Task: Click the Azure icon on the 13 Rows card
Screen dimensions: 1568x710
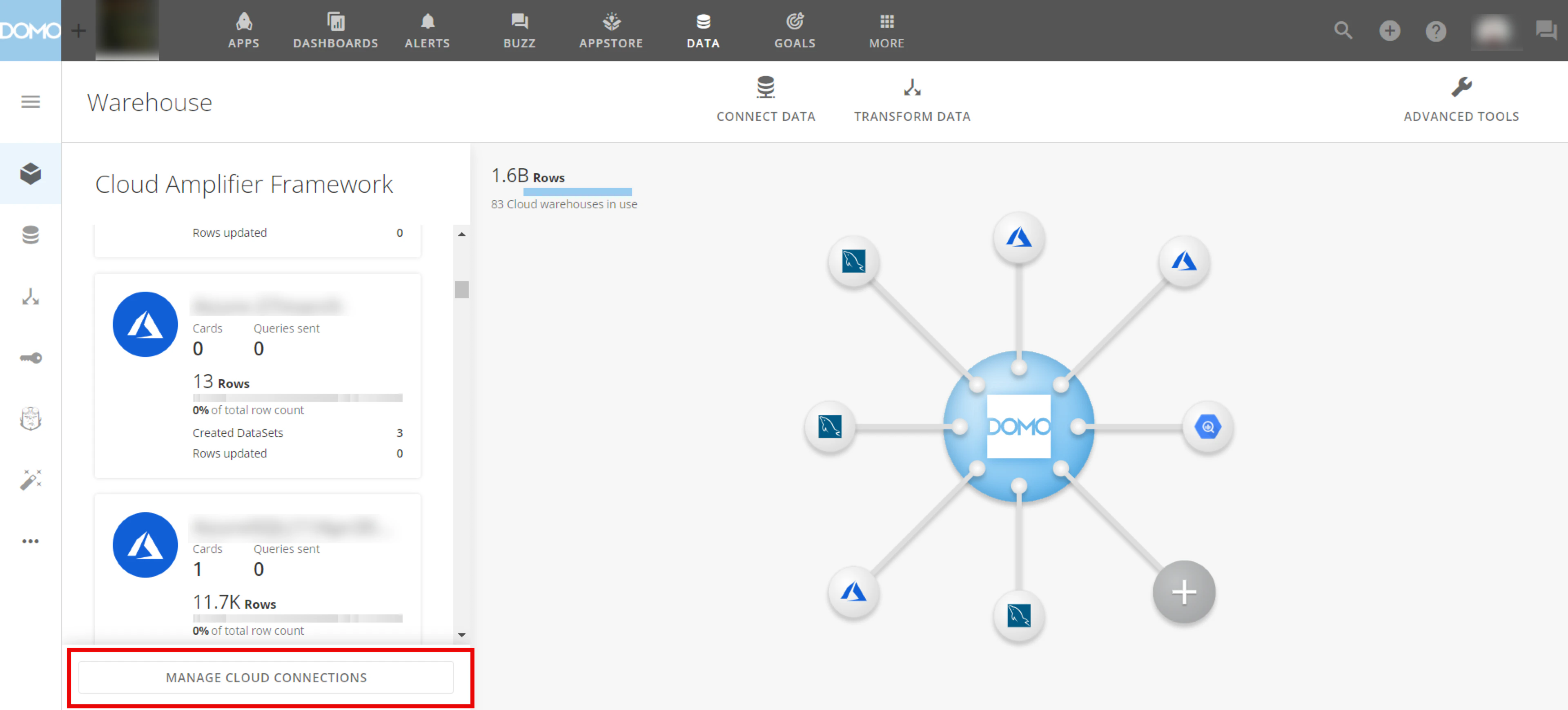Action: click(145, 324)
